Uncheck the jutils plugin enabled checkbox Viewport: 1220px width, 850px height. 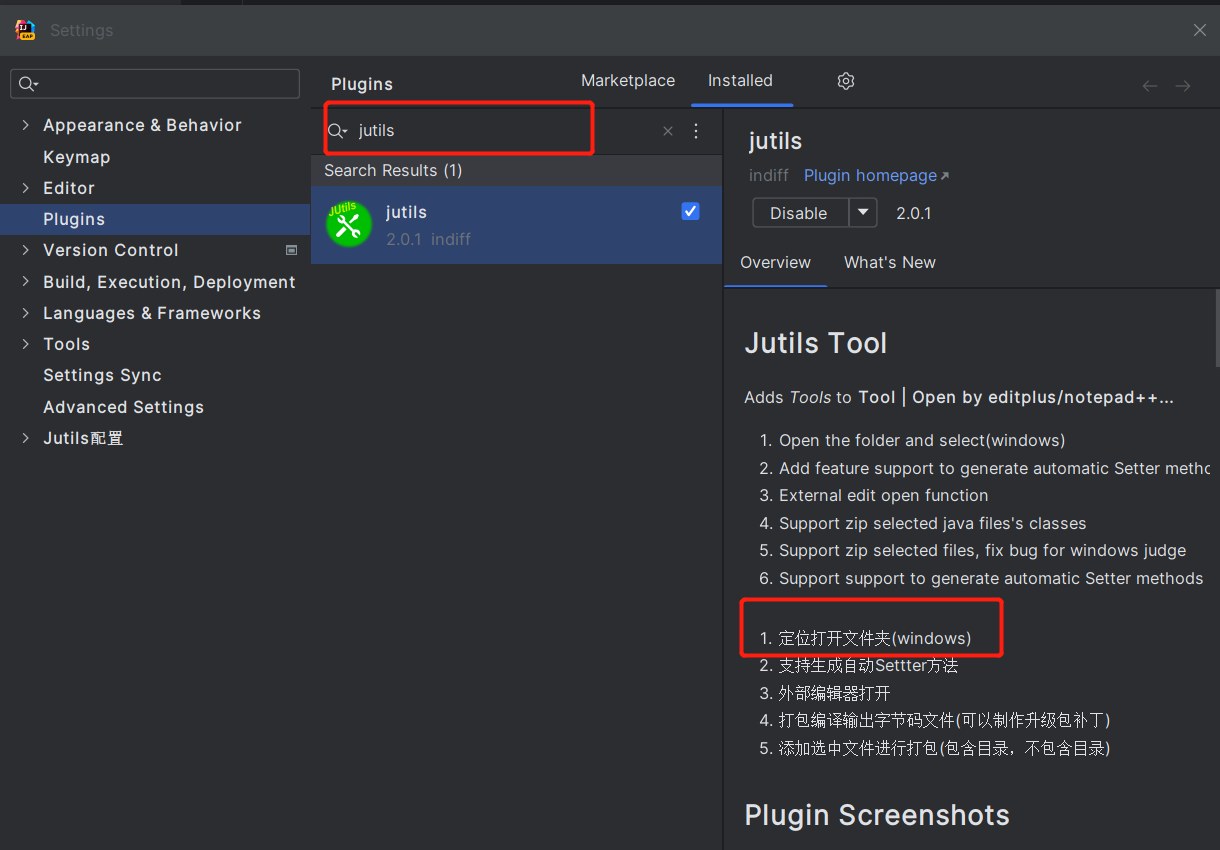[x=690, y=211]
